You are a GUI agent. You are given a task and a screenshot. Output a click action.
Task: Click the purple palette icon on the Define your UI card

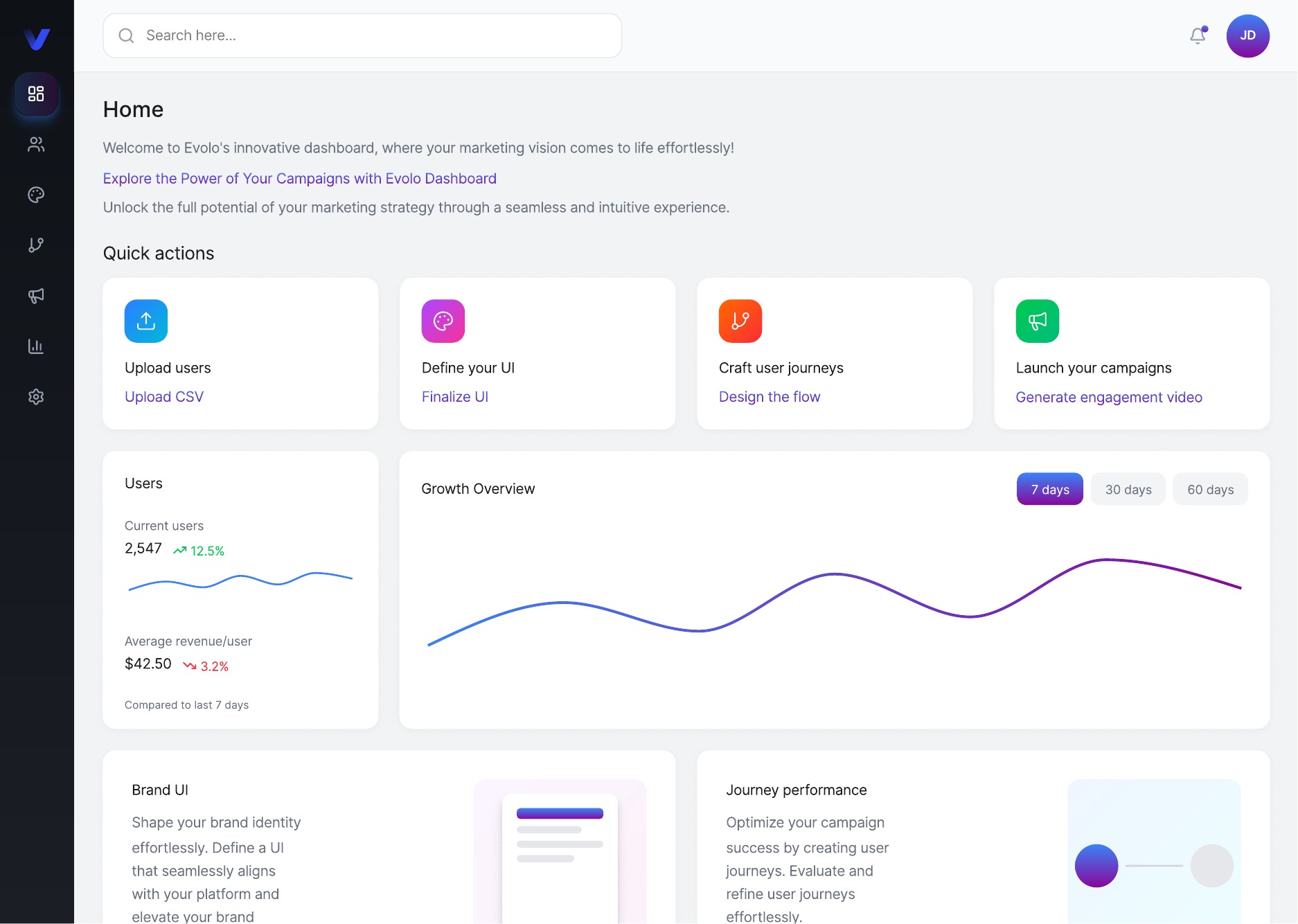443,321
